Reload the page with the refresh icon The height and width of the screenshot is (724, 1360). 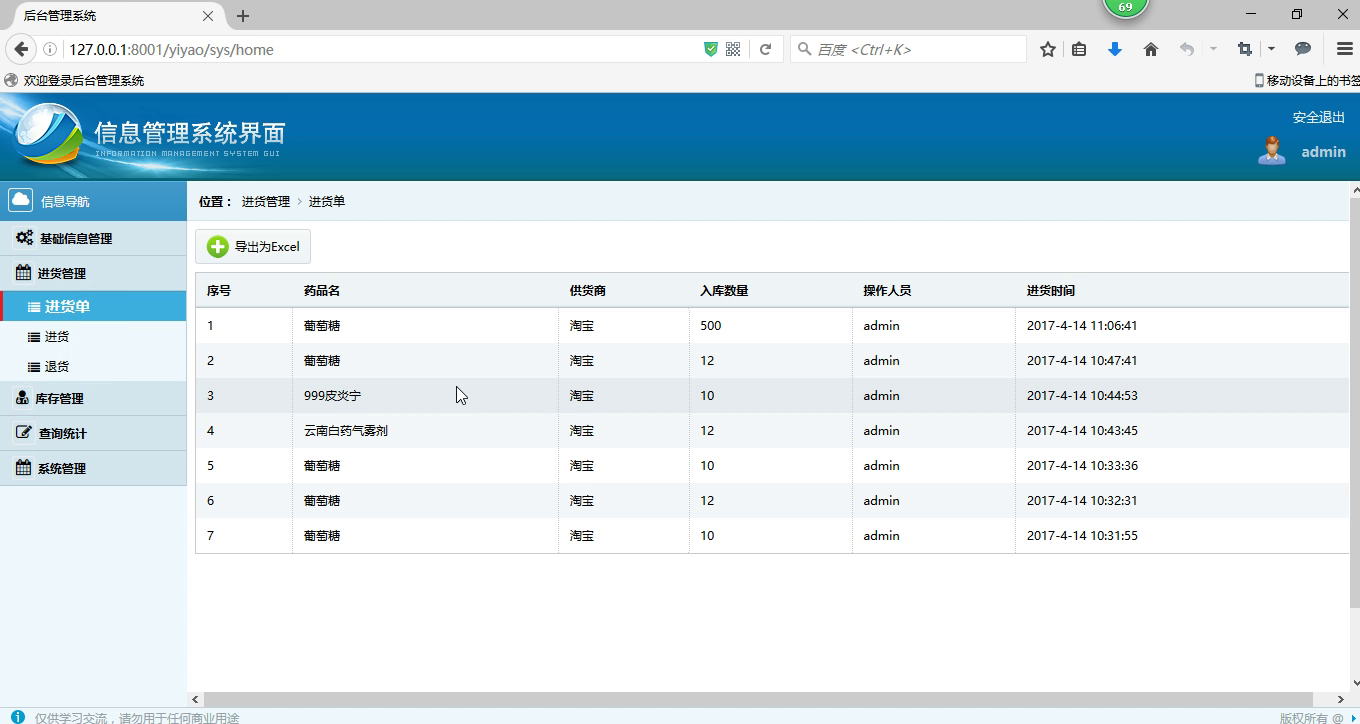pyautogui.click(x=765, y=49)
